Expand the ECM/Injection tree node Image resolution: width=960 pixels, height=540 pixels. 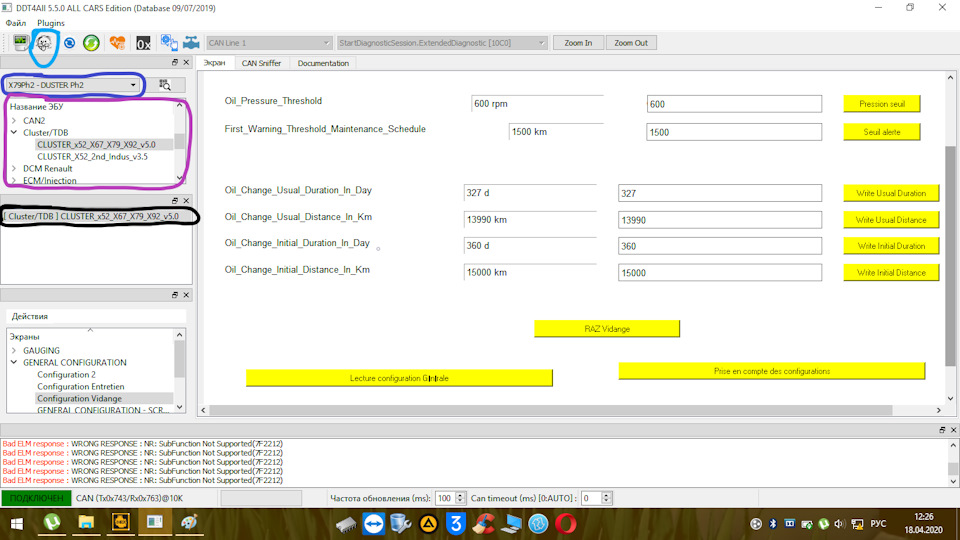13,181
